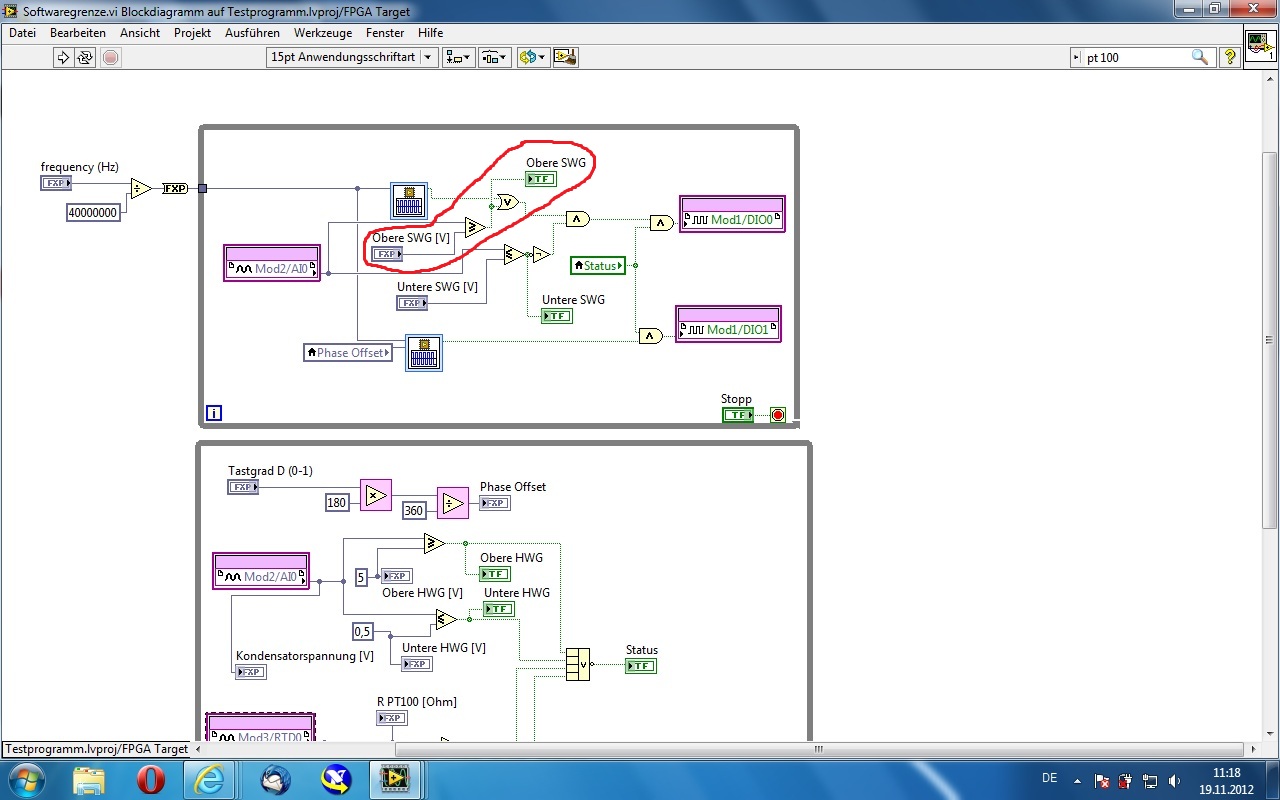Abort execution with the red stop button
Viewport: 1280px width, 800px height.
(111, 57)
